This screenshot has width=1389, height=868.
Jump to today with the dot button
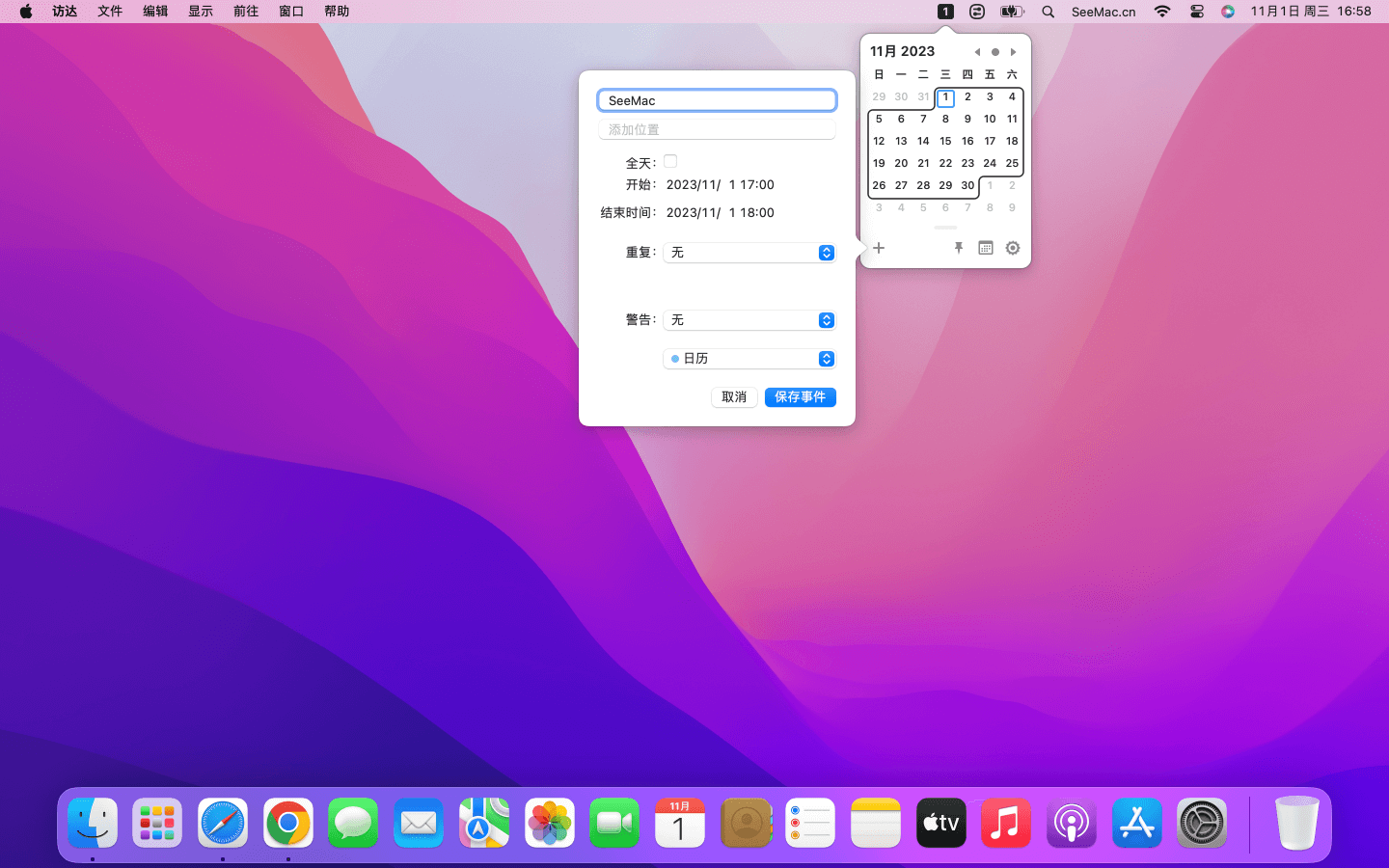click(x=995, y=52)
